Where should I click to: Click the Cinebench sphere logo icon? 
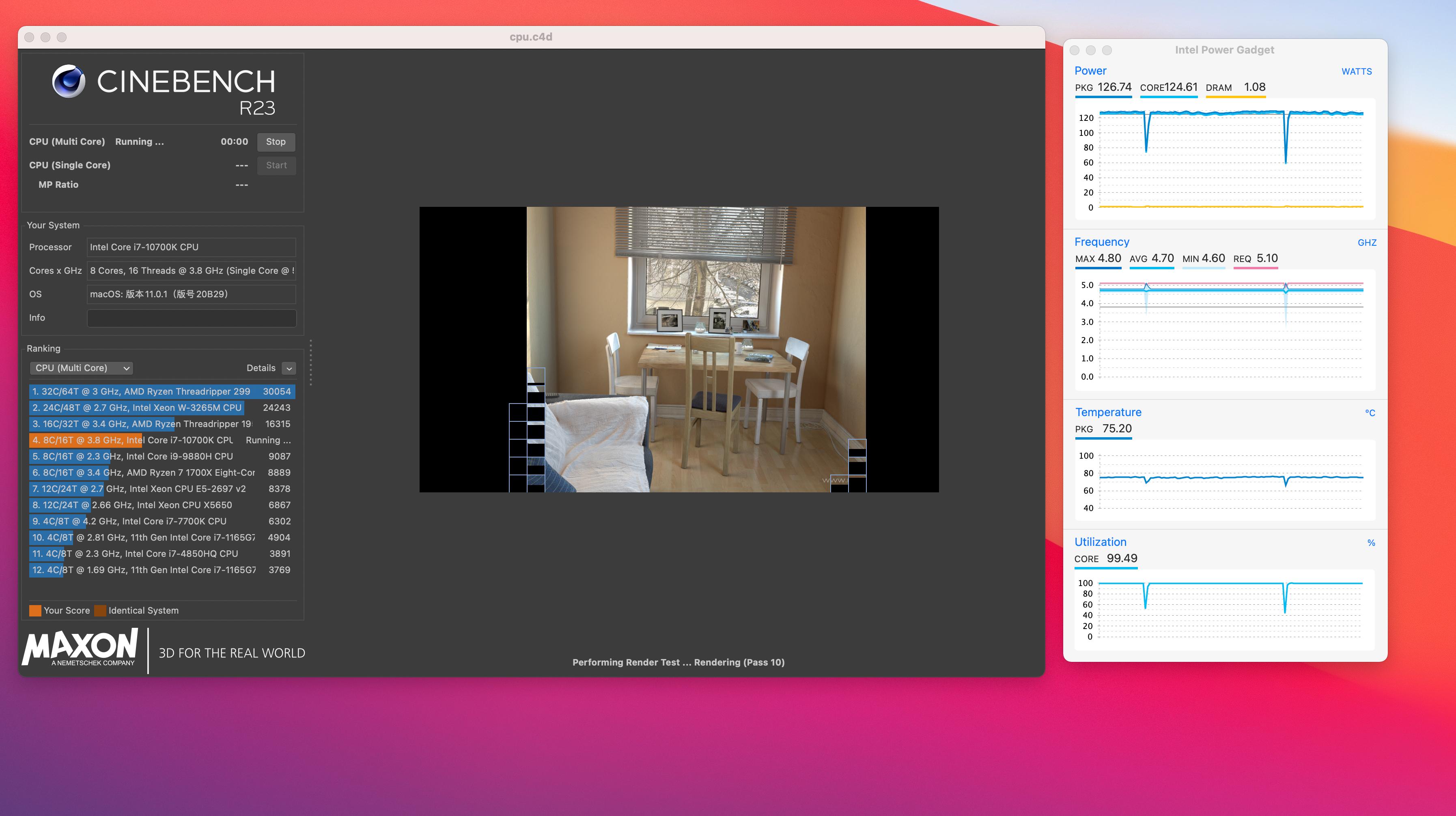69,82
